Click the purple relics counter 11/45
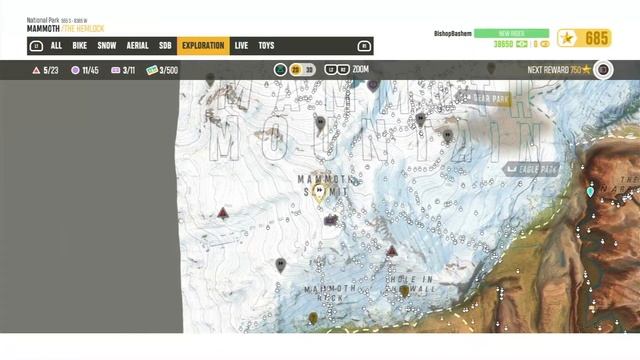Screen dimensions: 640x360 [85, 71]
